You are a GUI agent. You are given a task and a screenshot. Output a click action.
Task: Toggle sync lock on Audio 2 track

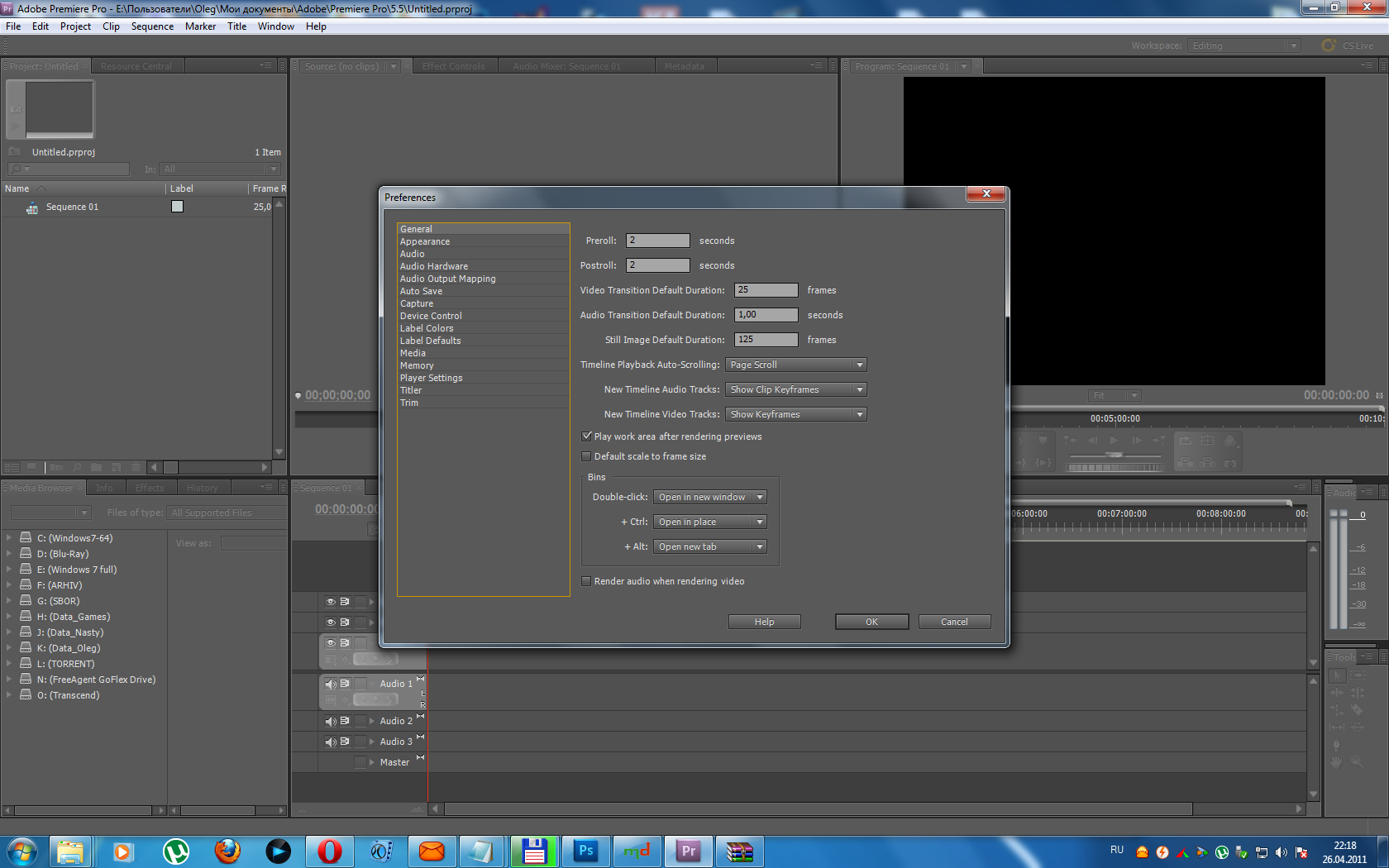tap(345, 721)
